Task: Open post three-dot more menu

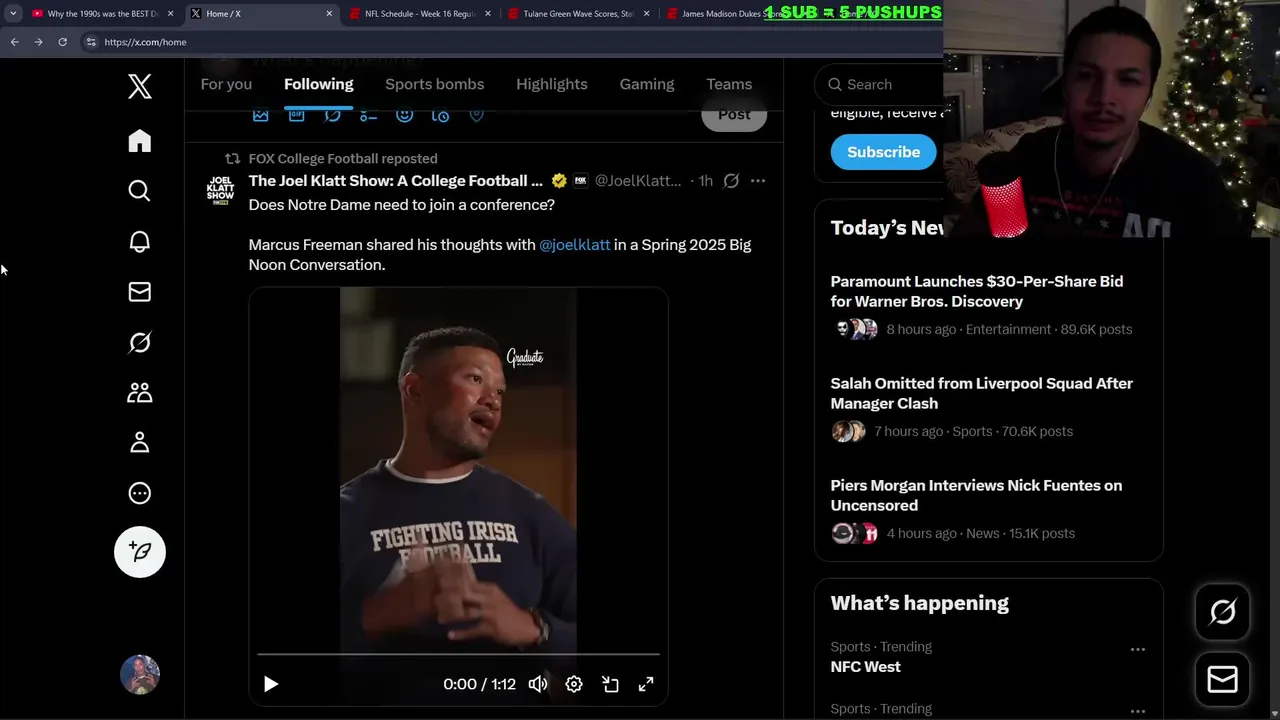Action: click(x=758, y=181)
